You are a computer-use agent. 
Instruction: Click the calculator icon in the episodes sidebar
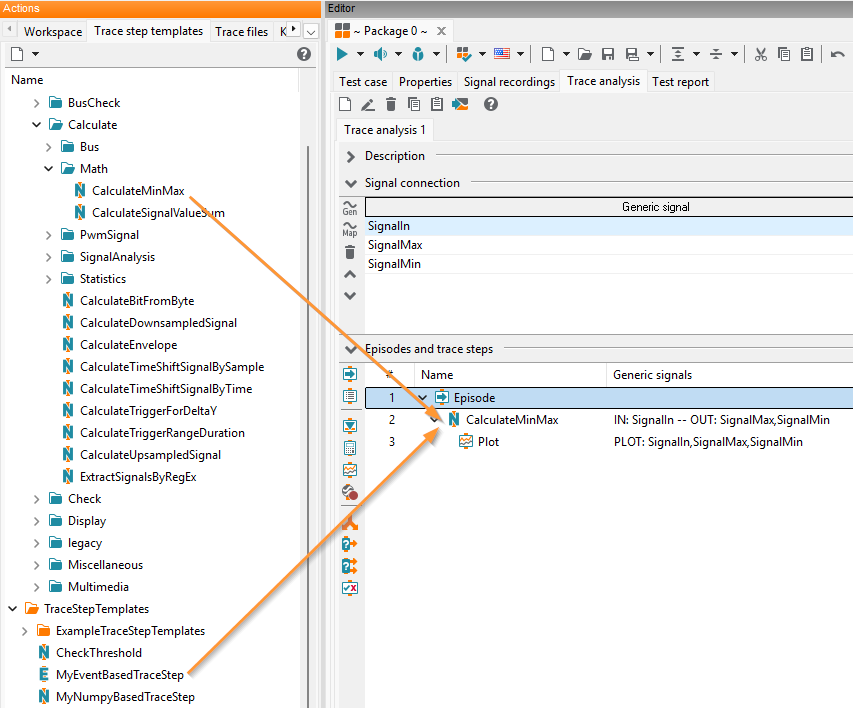350,448
